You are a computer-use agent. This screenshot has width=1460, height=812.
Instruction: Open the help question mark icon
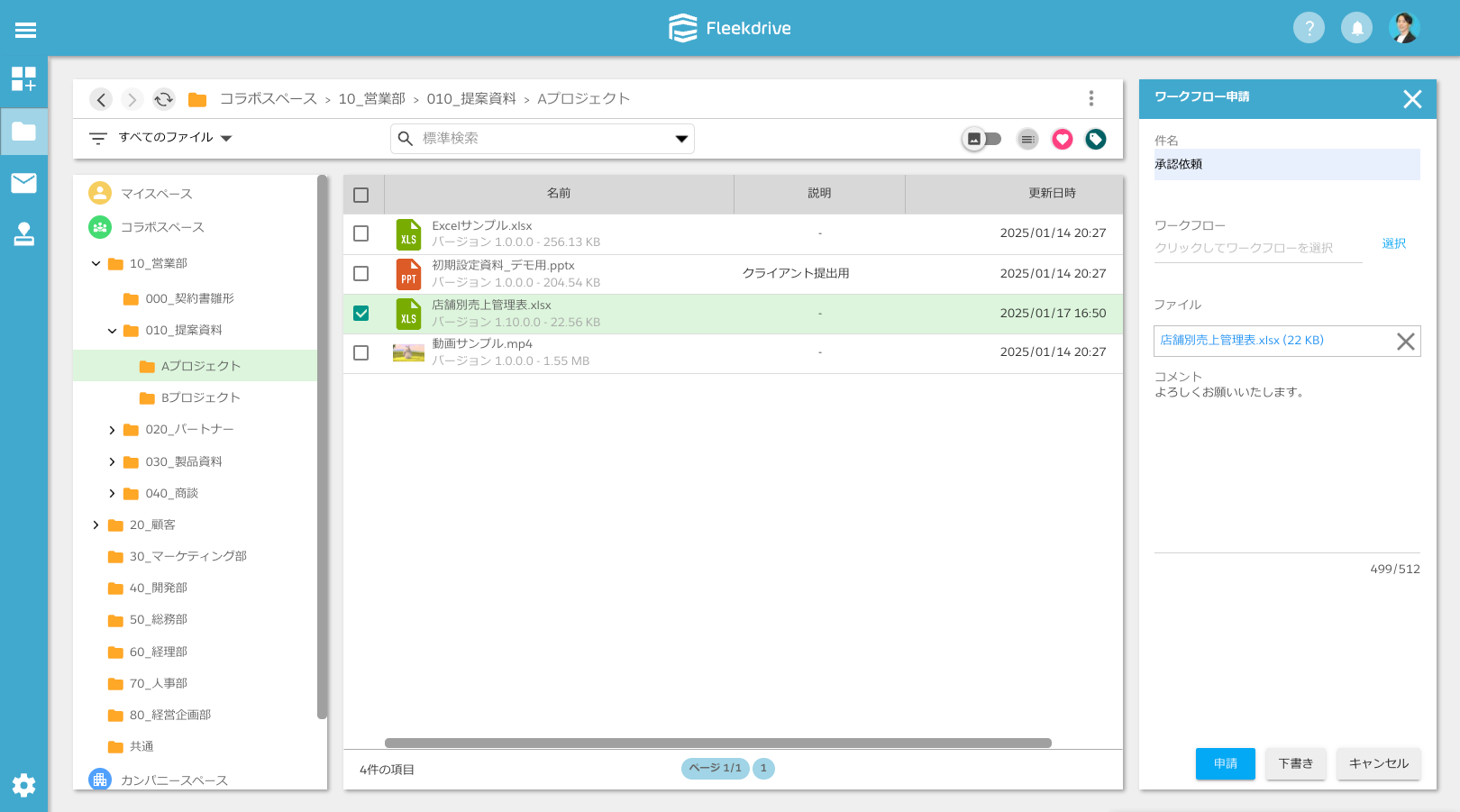pyautogui.click(x=1309, y=27)
